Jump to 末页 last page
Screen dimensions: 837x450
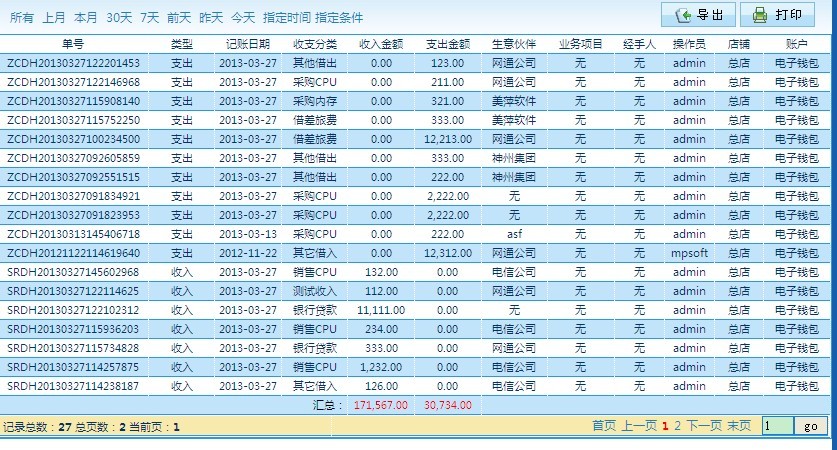pos(739,426)
